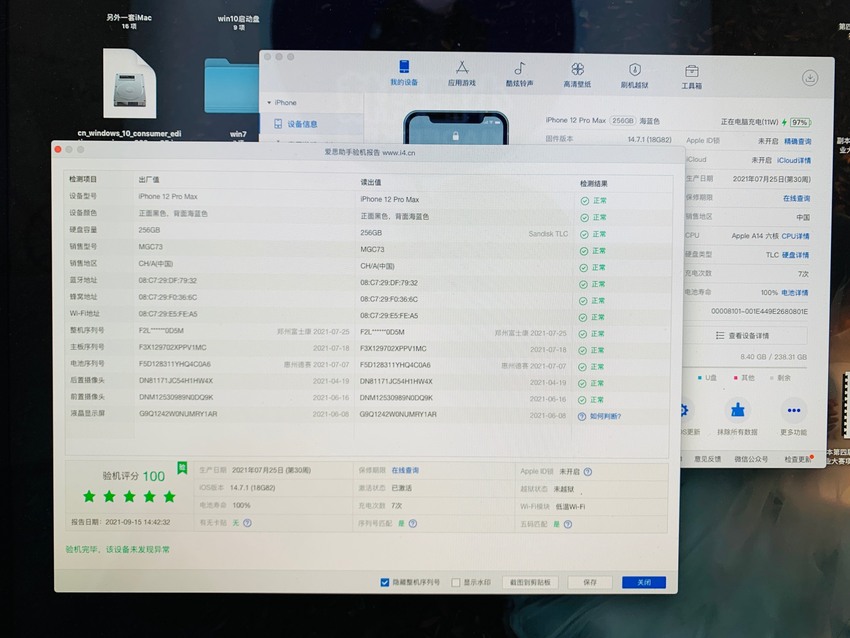
Task: Click the 出厂值 column header
Action: (149, 180)
